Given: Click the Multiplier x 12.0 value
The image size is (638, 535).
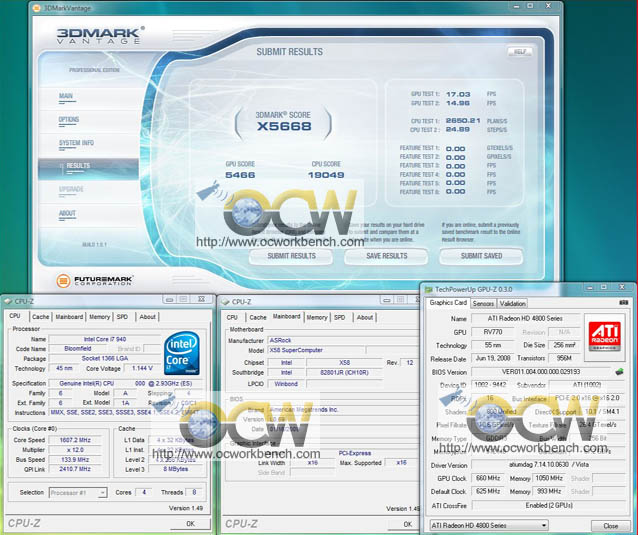Looking at the screenshot, I should click(75, 450).
